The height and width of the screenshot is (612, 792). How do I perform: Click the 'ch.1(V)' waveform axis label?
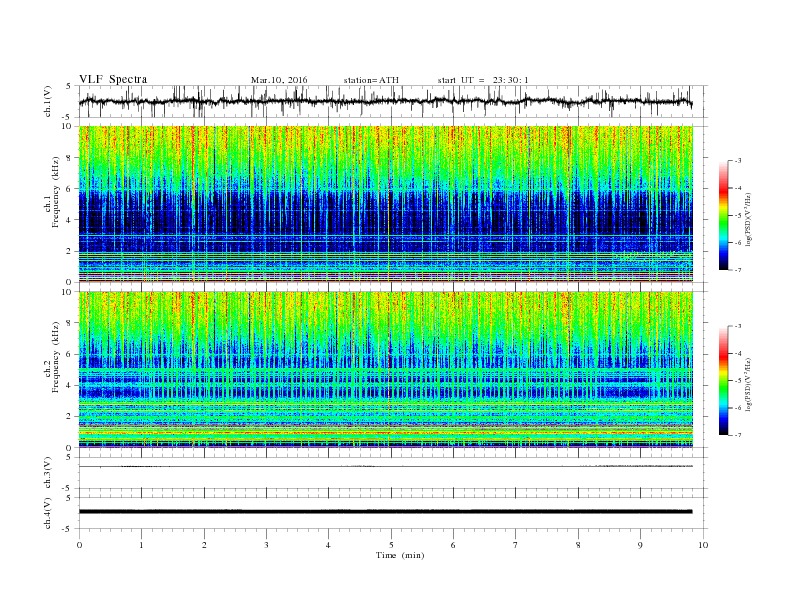[x=48, y=101]
